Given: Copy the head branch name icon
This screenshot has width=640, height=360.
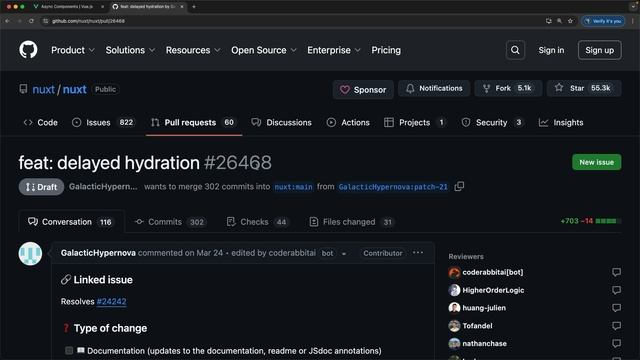Looking at the screenshot, I should 459,187.
